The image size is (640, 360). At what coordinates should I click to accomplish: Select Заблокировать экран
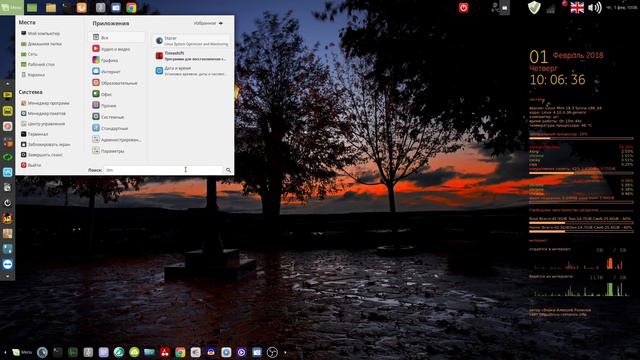(45, 144)
